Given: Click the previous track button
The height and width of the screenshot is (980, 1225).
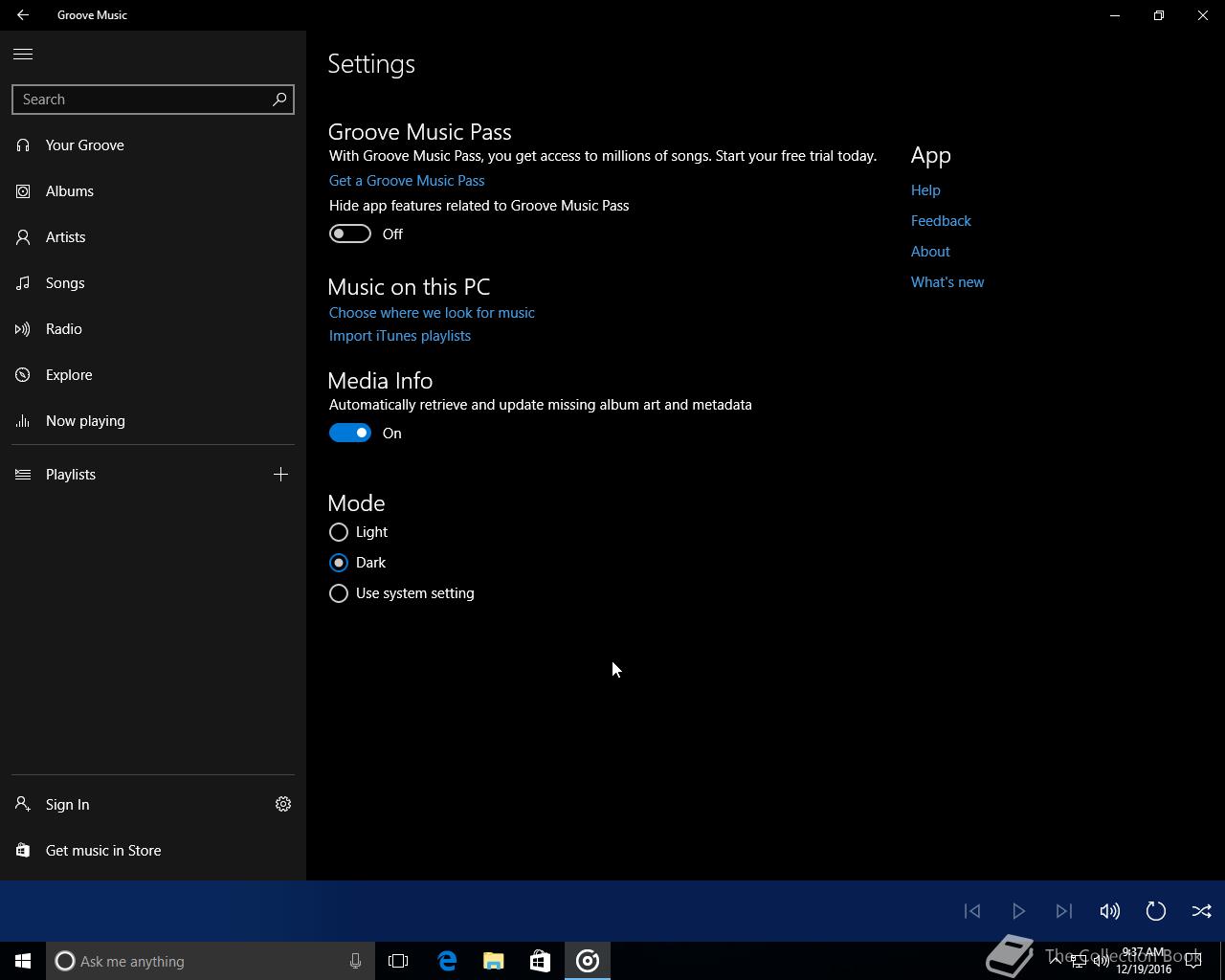Looking at the screenshot, I should pyautogui.click(x=972, y=911).
